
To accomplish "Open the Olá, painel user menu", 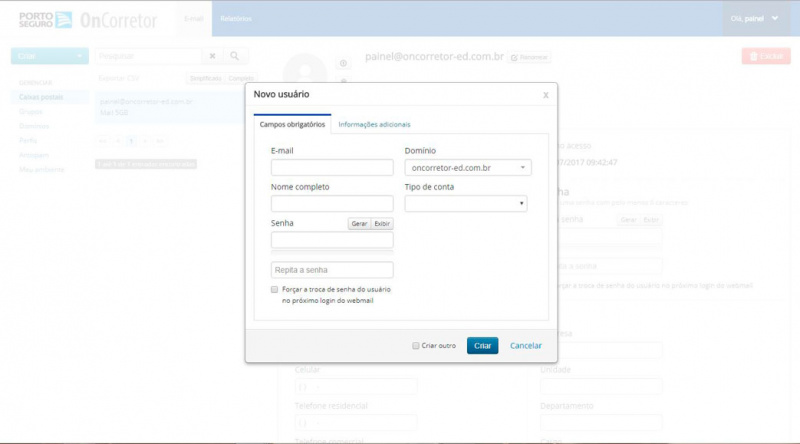I will [x=754, y=18].
